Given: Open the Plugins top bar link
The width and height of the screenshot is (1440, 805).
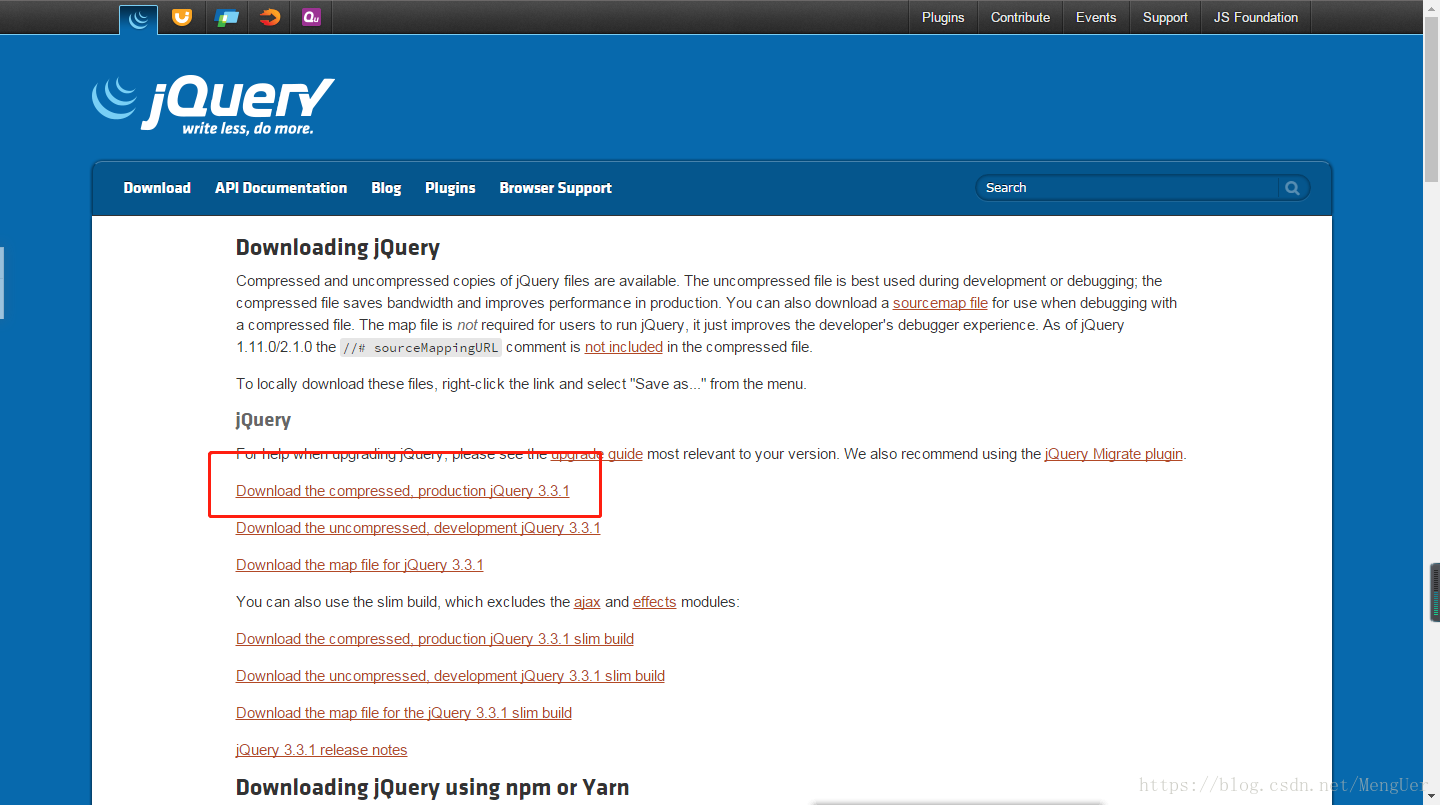Looking at the screenshot, I should click(x=943, y=17).
